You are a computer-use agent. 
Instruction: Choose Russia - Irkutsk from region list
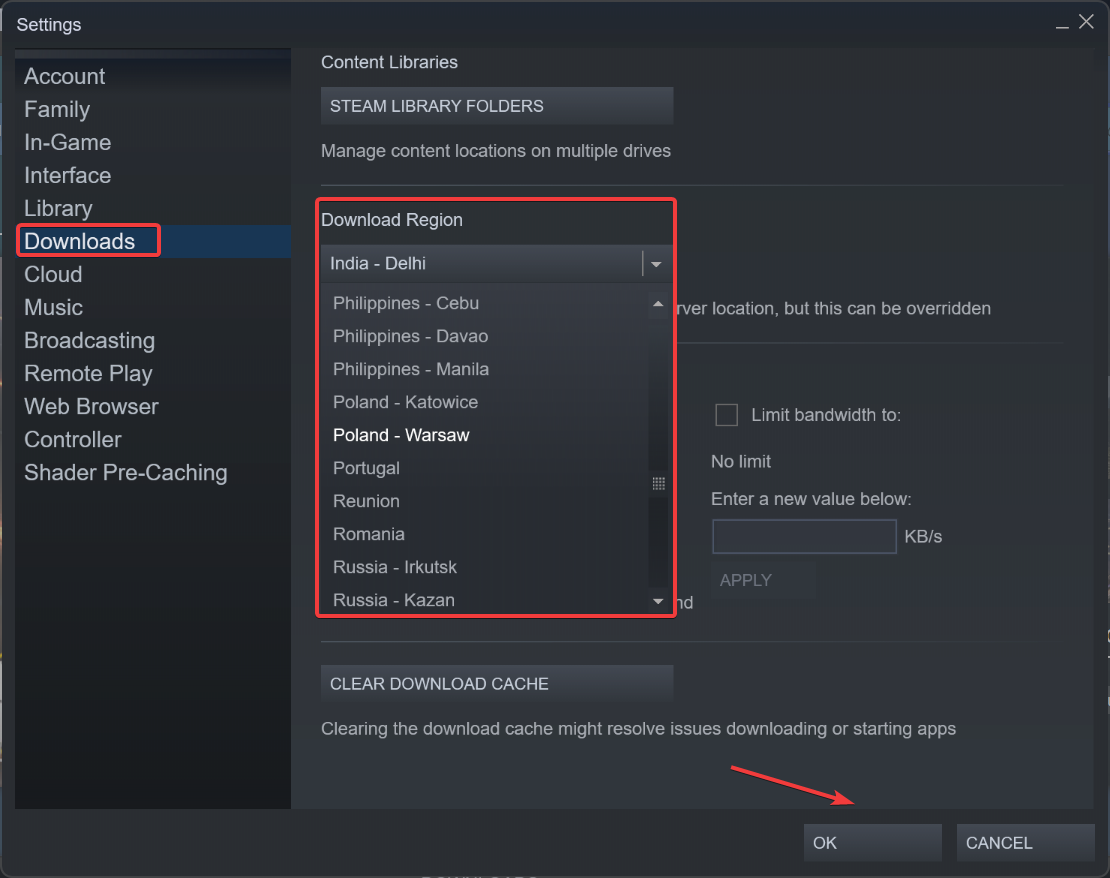pos(485,567)
